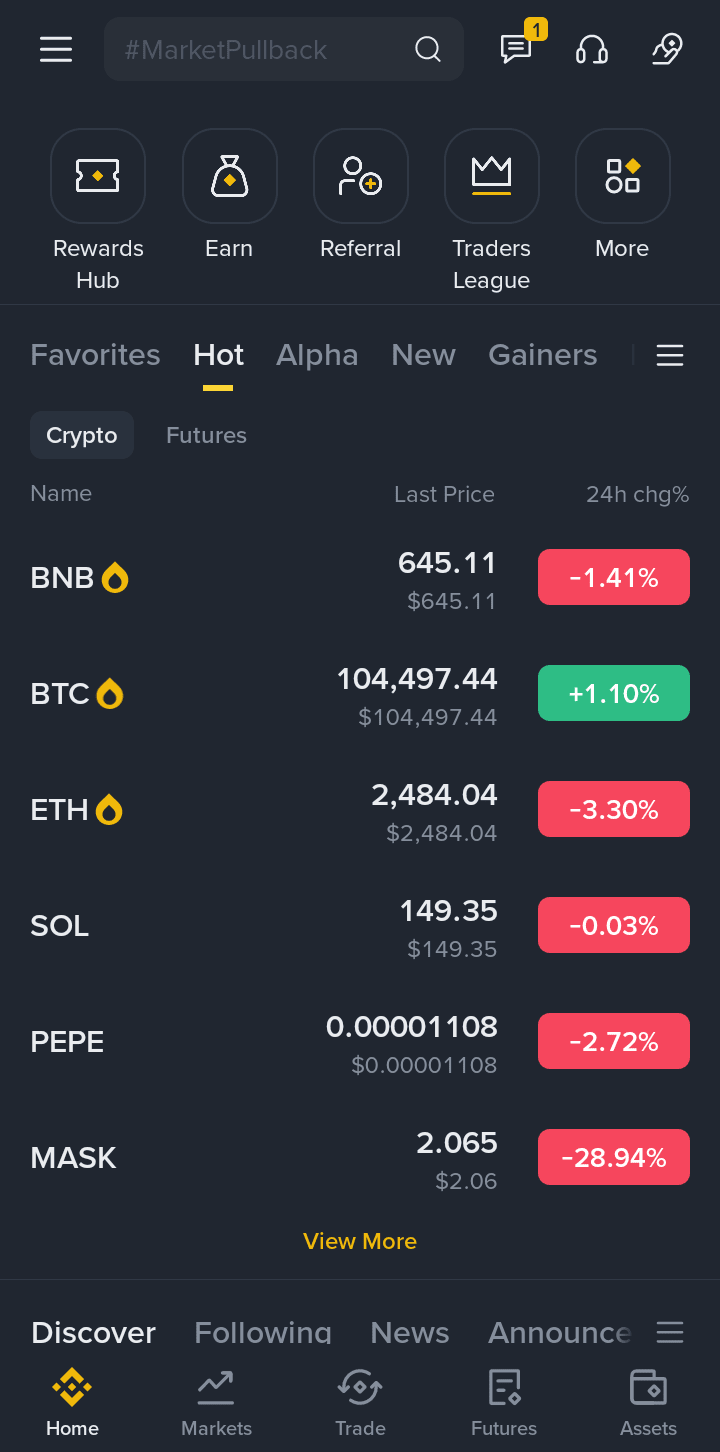Expand the market tabs list menu
Image resolution: width=720 pixels, height=1452 pixels.
[x=670, y=355]
